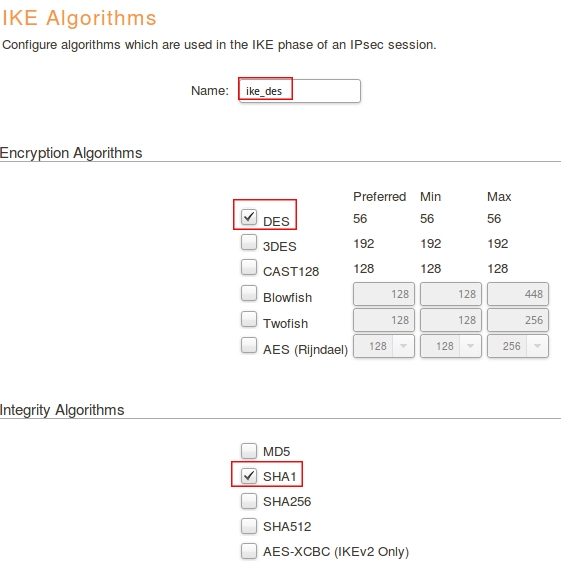Image resolution: width=561 pixels, height=566 pixels.
Task: Click the Twofish Max field showing 256
Action: pyautogui.click(x=518, y=320)
